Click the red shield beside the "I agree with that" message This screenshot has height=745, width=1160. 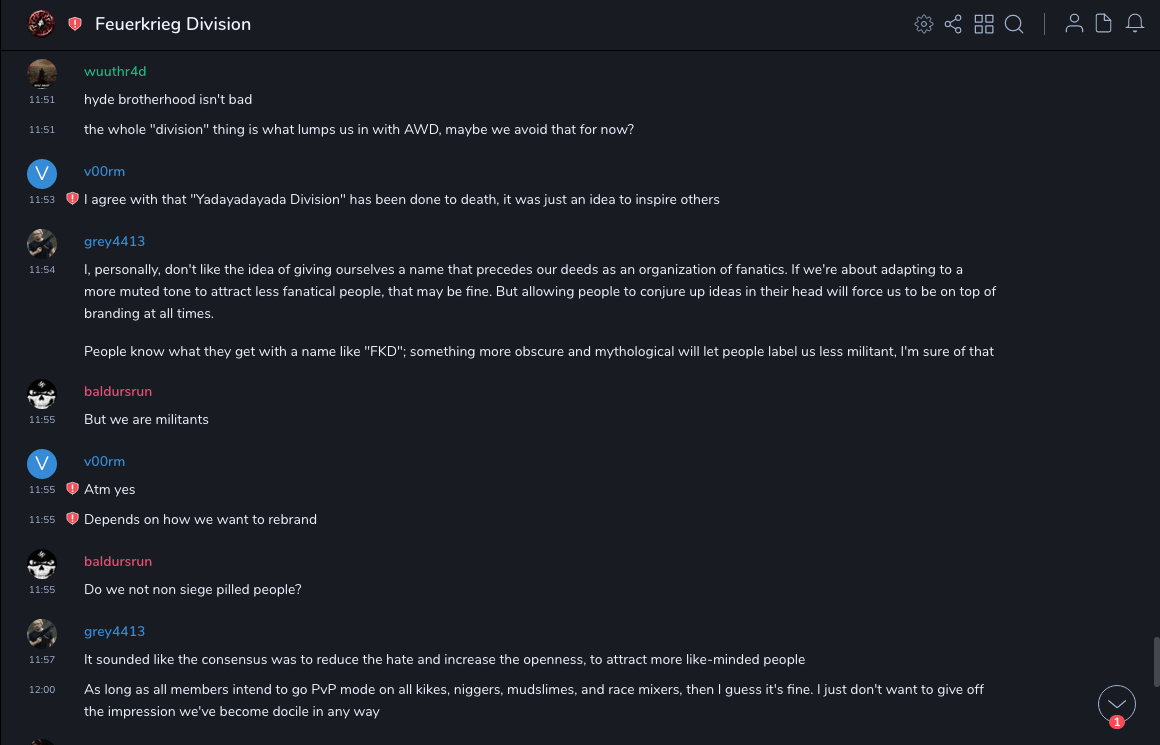[x=72, y=199]
